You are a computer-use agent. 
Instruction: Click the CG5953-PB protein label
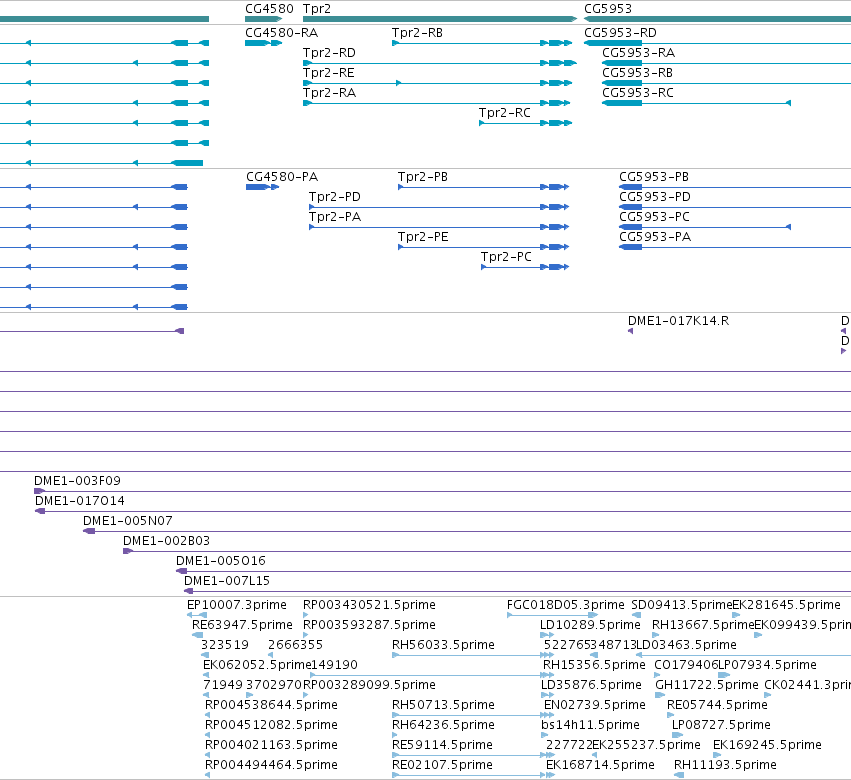[x=654, y=177]
